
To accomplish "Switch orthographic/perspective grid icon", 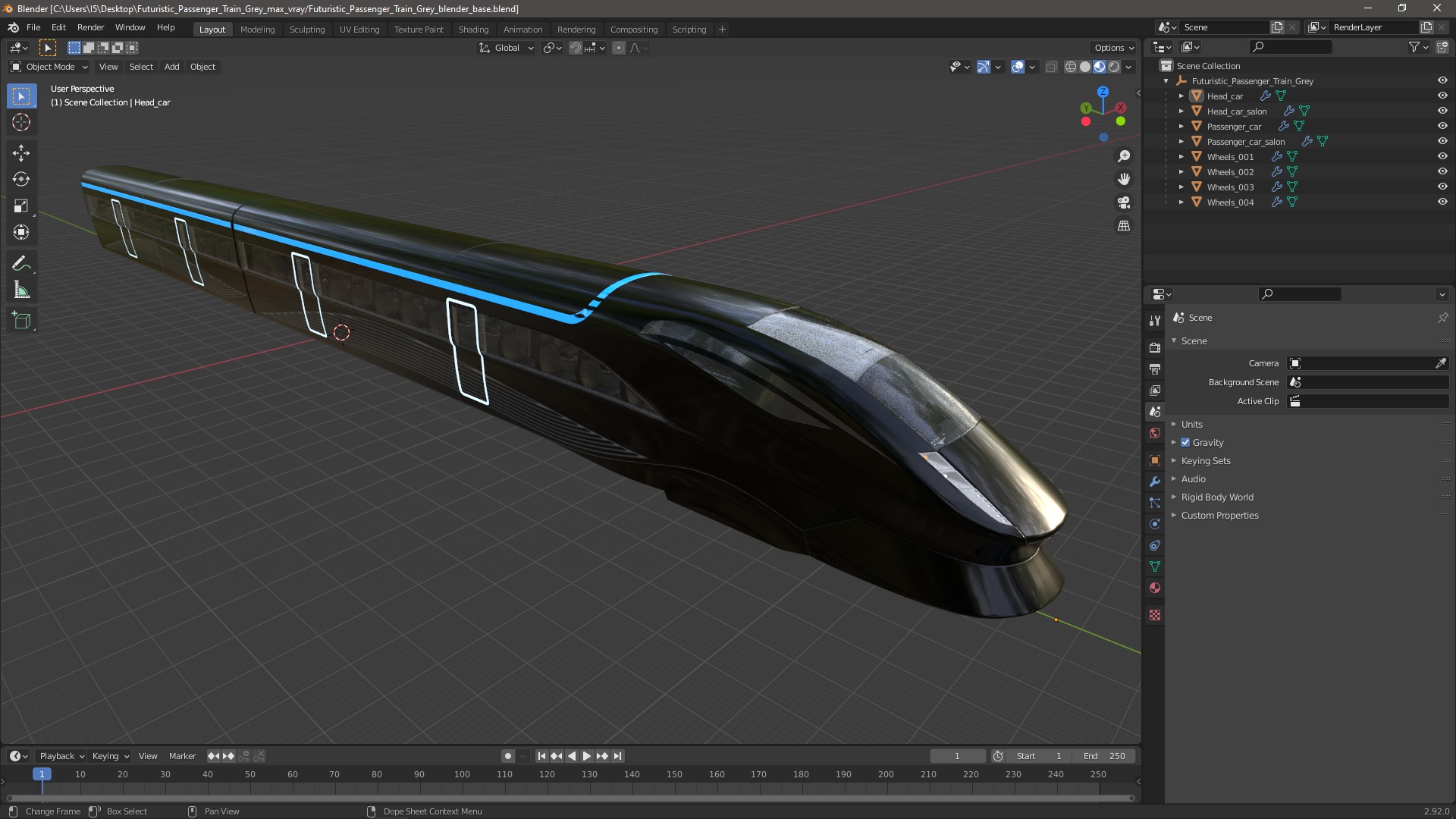I will point(1124,226).
